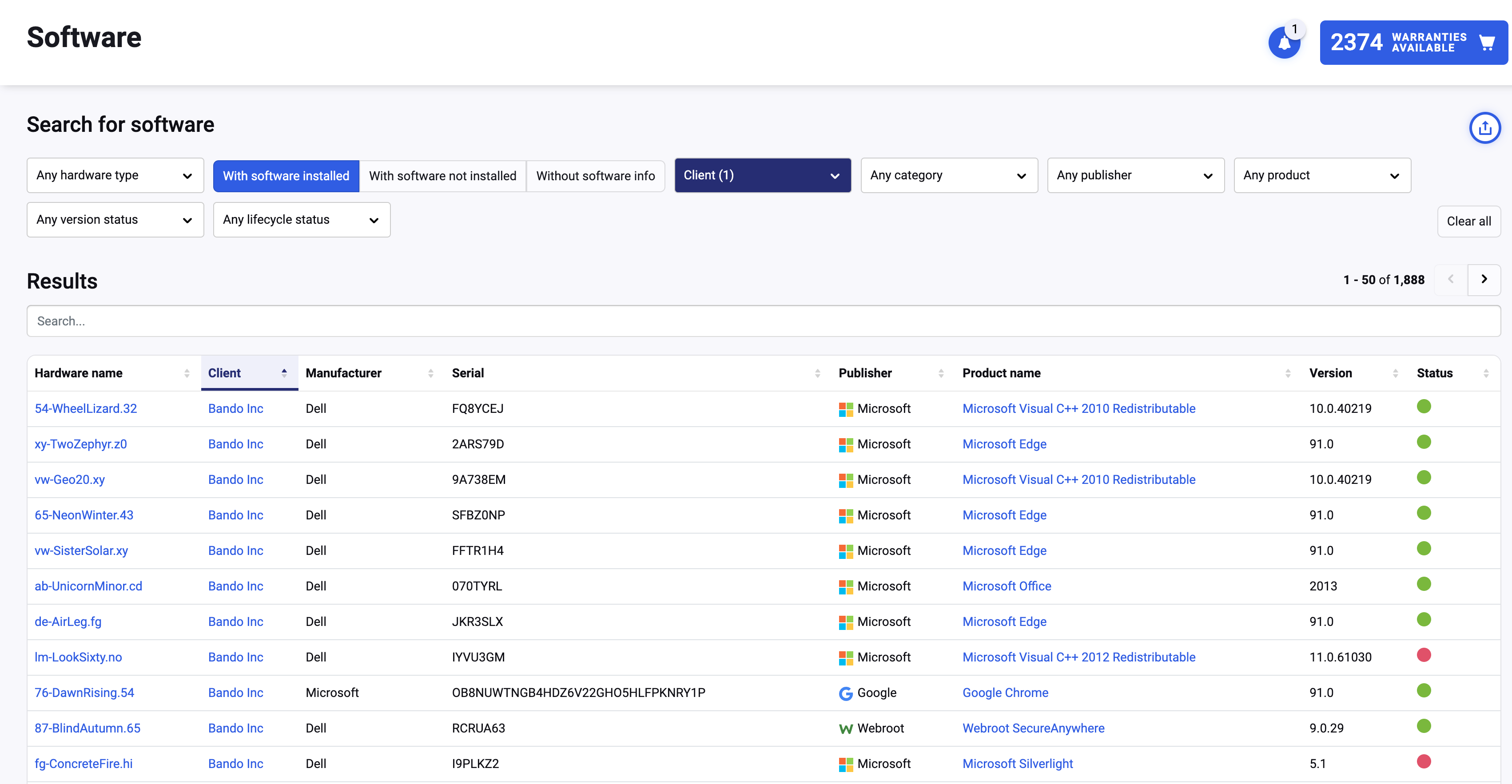Open the 'Any product' dropdown

1322,175
